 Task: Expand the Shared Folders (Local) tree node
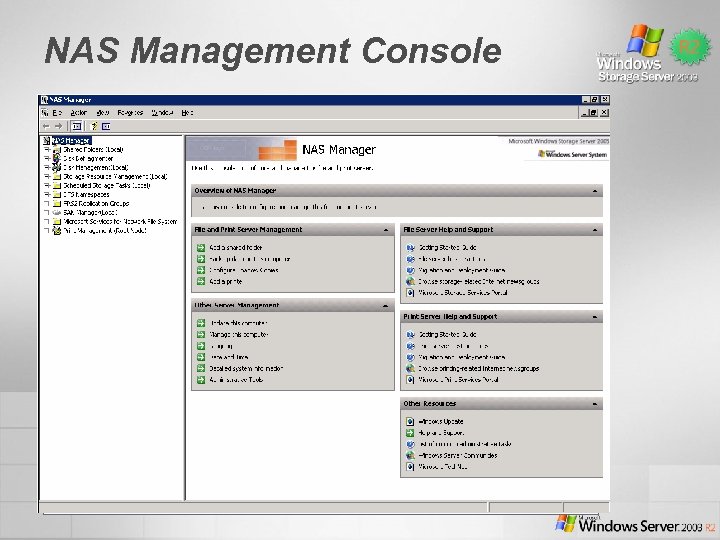click(47, 150)
